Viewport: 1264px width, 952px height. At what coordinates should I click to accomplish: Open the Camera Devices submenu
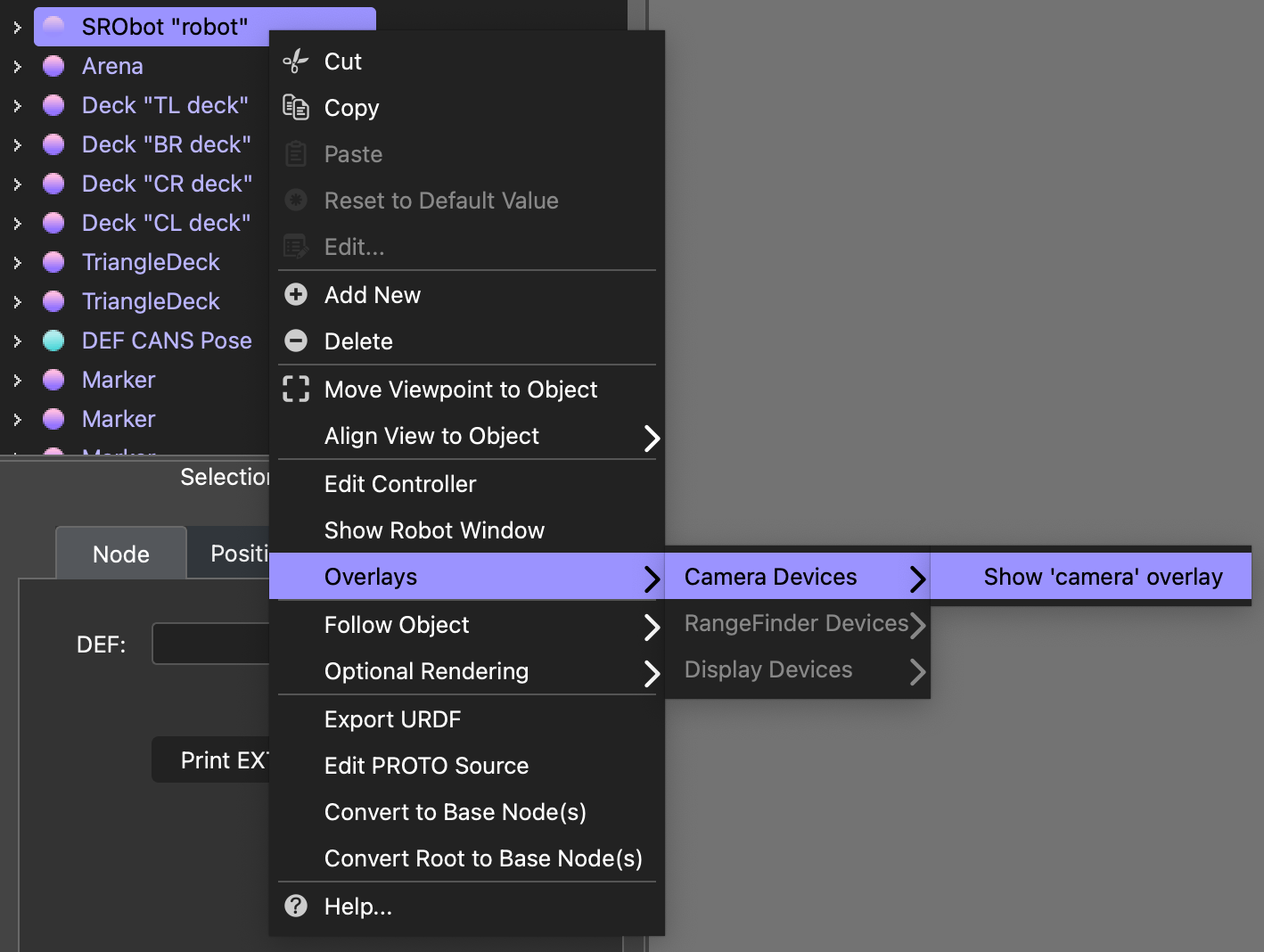(x=770, y=576)
